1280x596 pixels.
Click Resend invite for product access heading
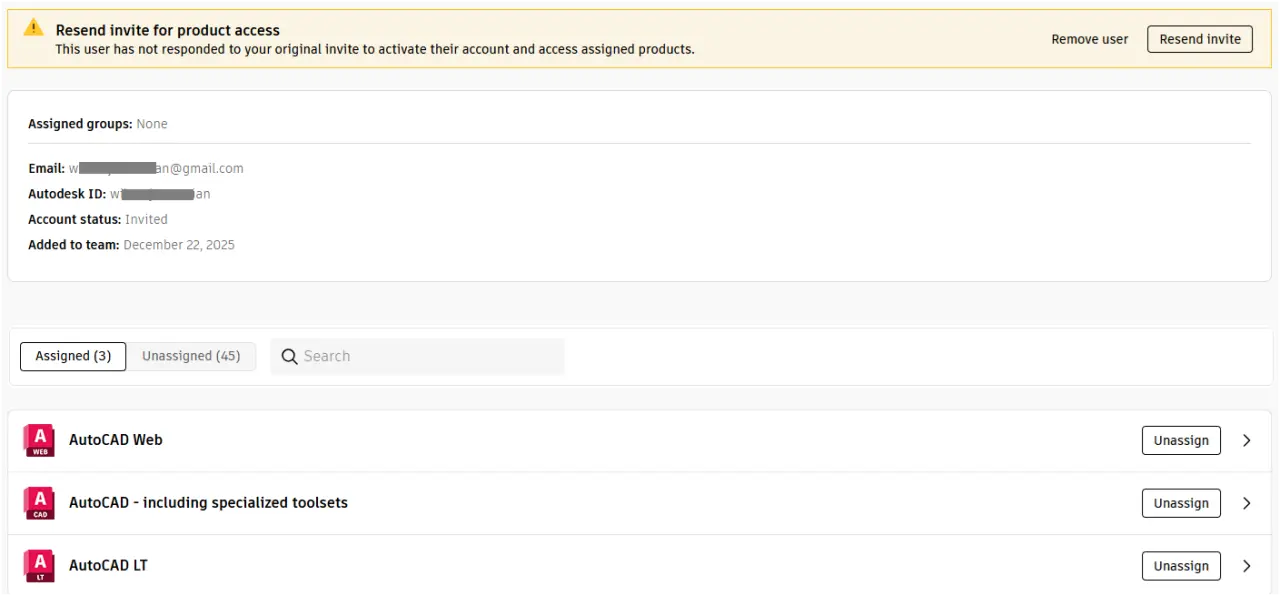(x=168, y=30)
